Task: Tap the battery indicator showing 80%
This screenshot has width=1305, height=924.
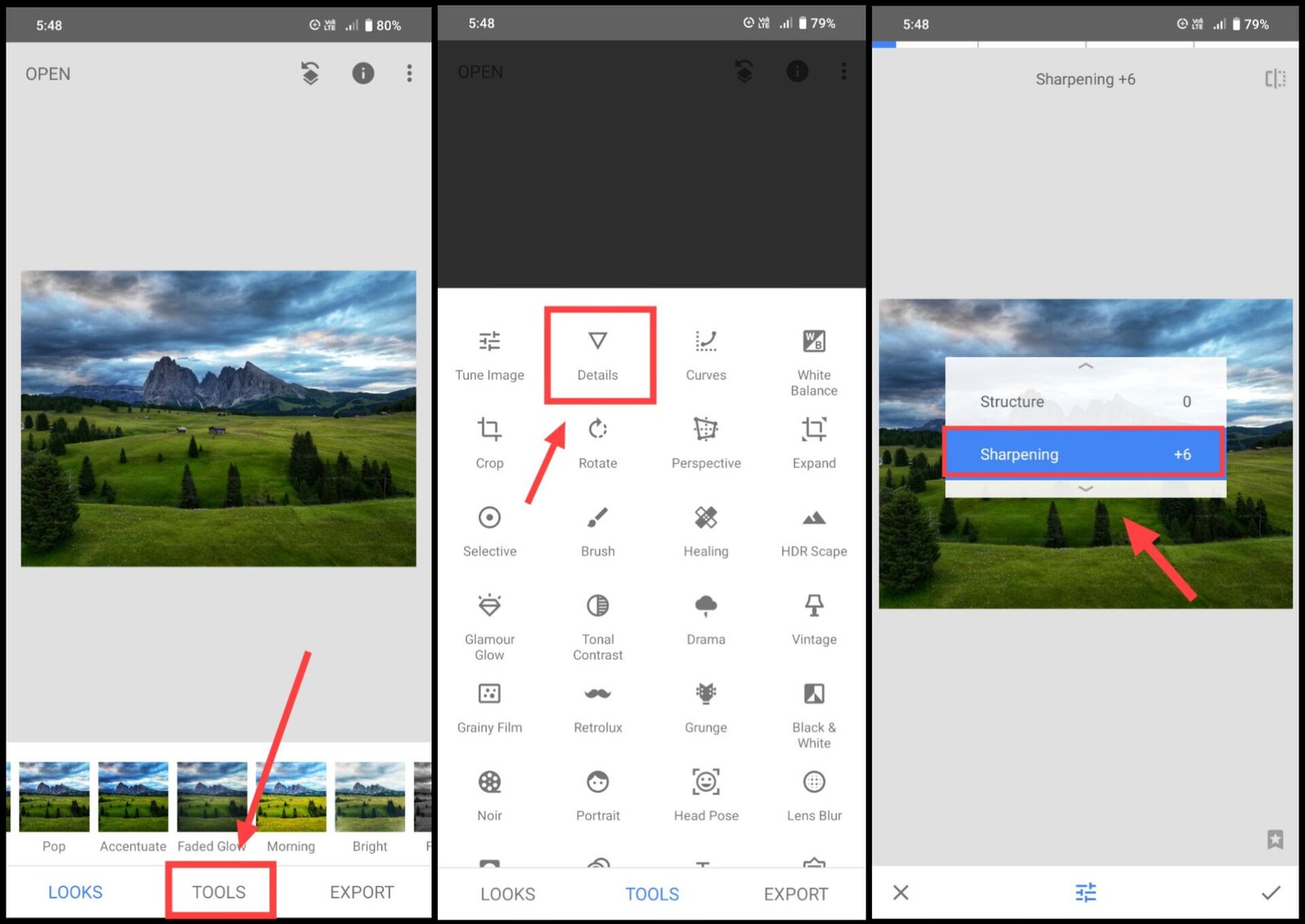Action: pyautogui.click(x=383, y=25)
